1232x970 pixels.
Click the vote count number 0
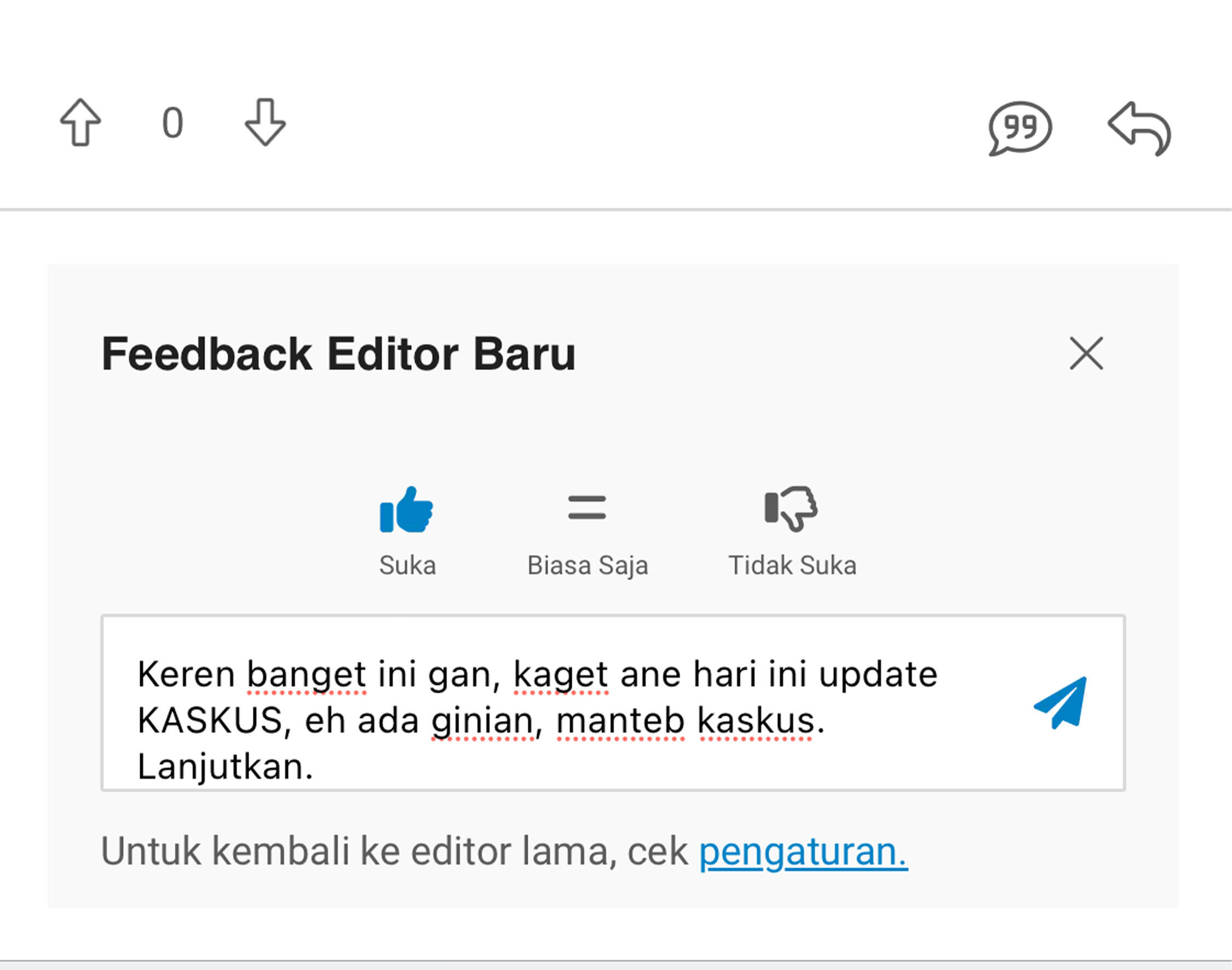(172, 123)
